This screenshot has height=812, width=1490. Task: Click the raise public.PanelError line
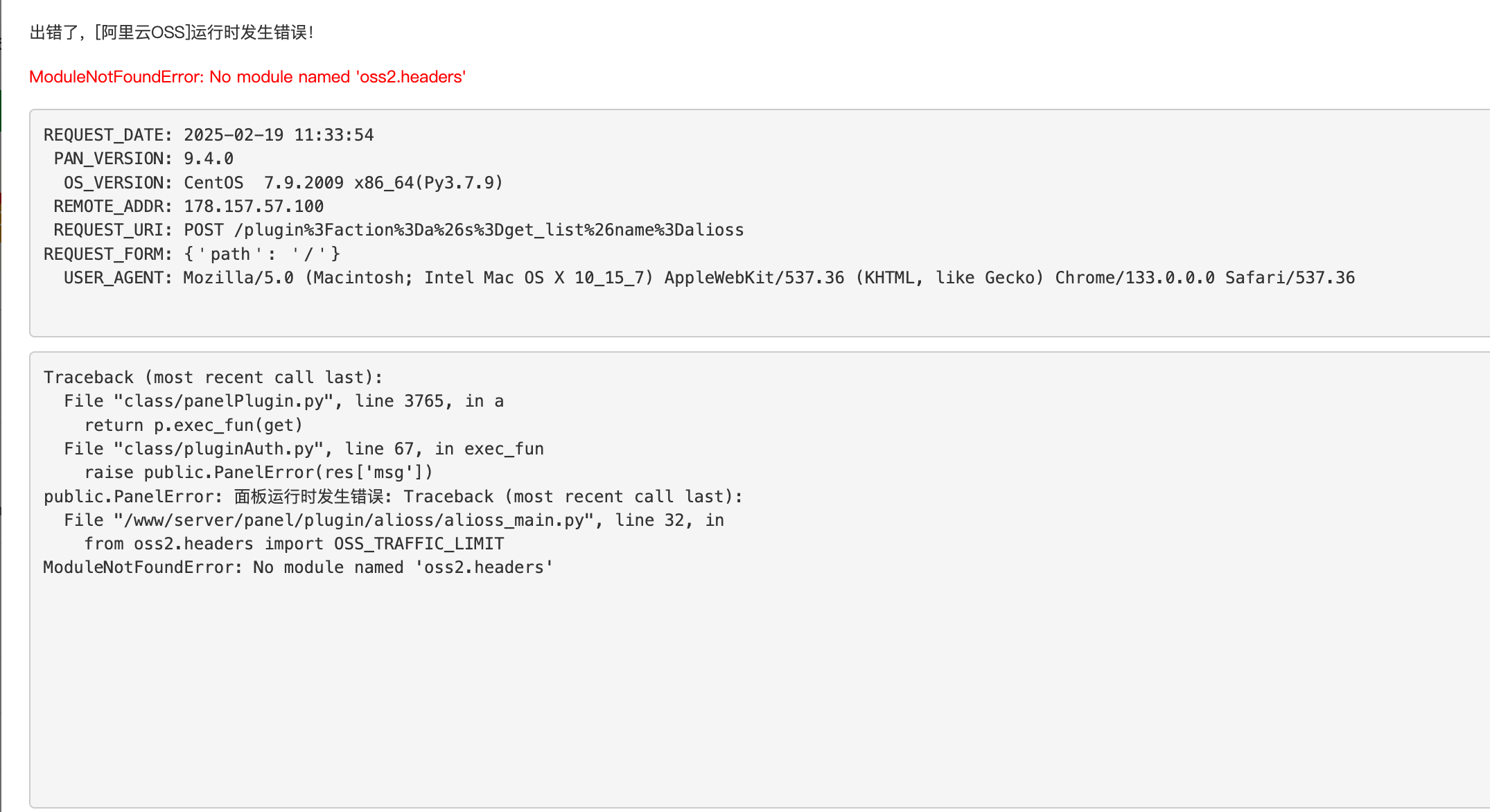[x=258, y=473]
